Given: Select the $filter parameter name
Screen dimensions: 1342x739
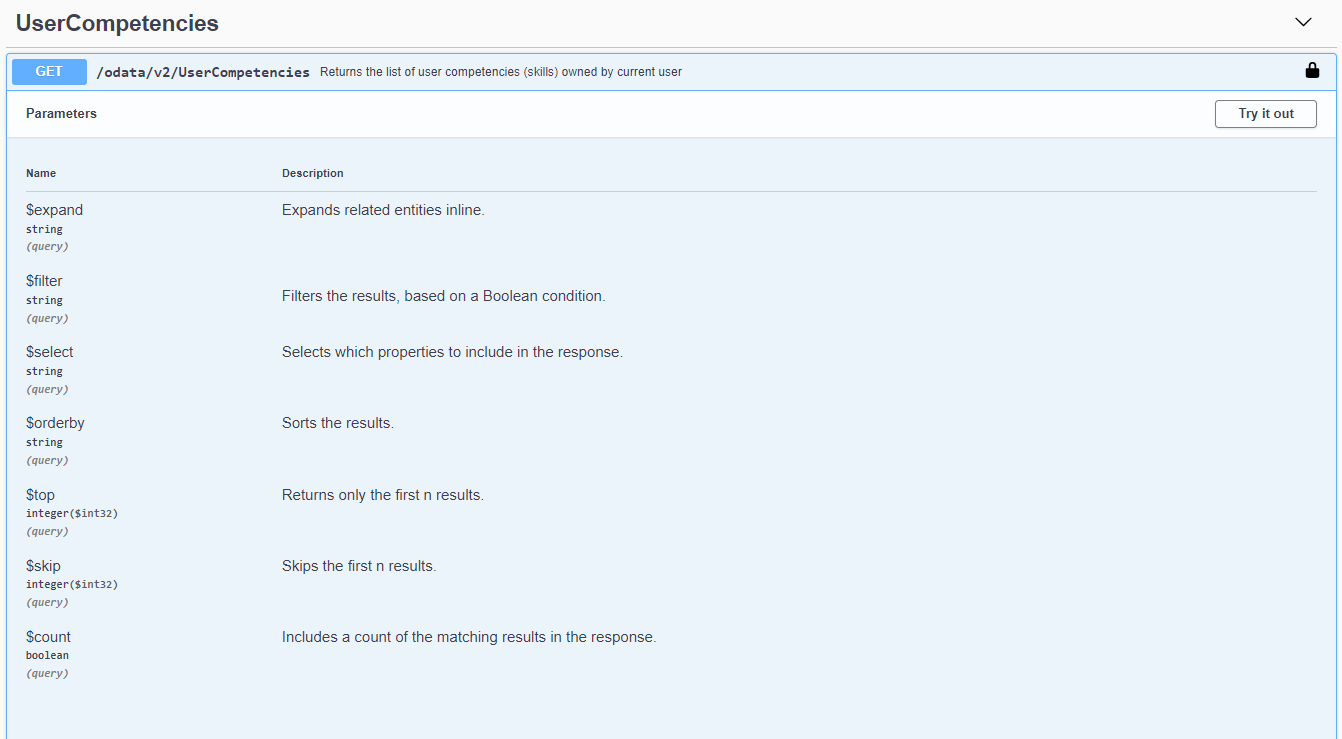Looking at the screenshot, I should coord(44,281).
